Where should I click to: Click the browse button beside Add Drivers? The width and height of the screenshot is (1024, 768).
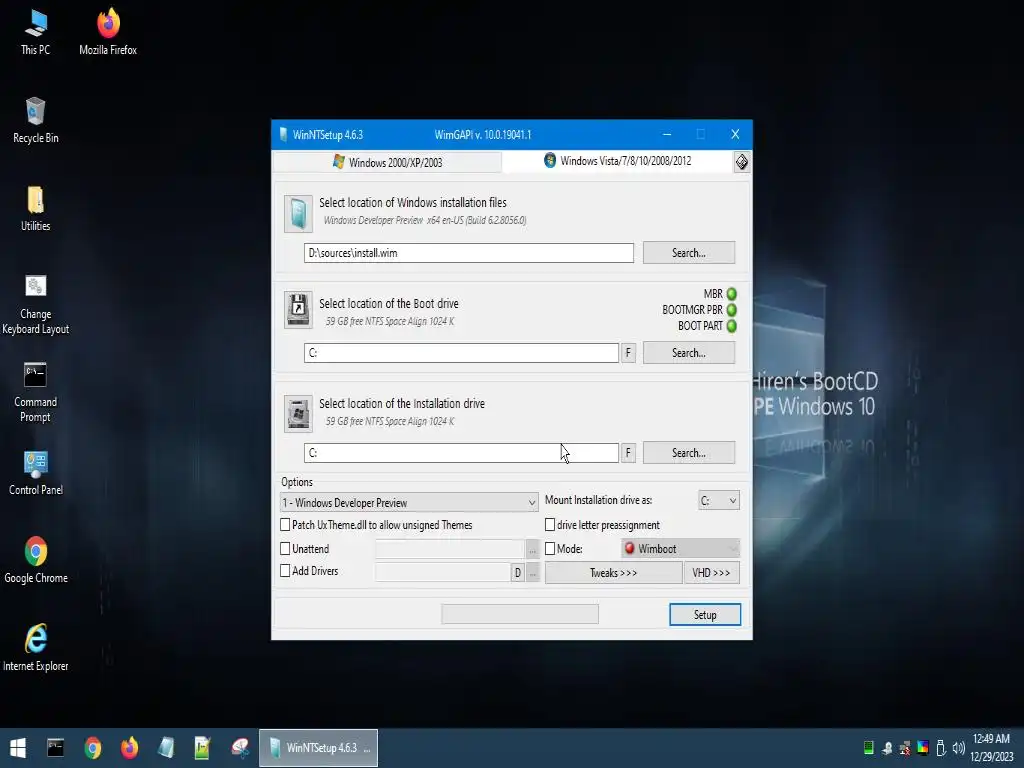coord(533,573)
